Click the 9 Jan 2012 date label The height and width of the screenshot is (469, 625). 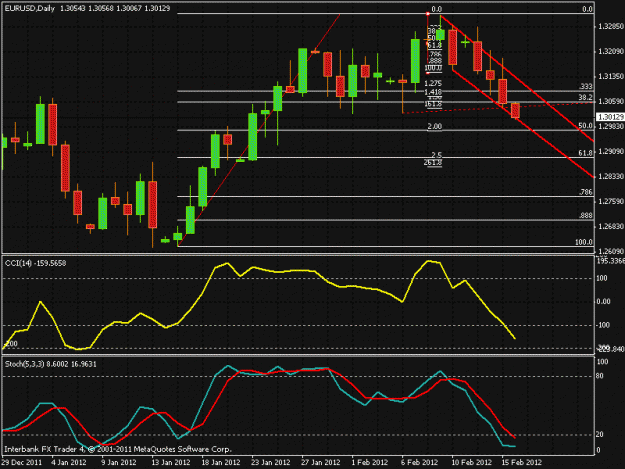click(x=119, y=463)
